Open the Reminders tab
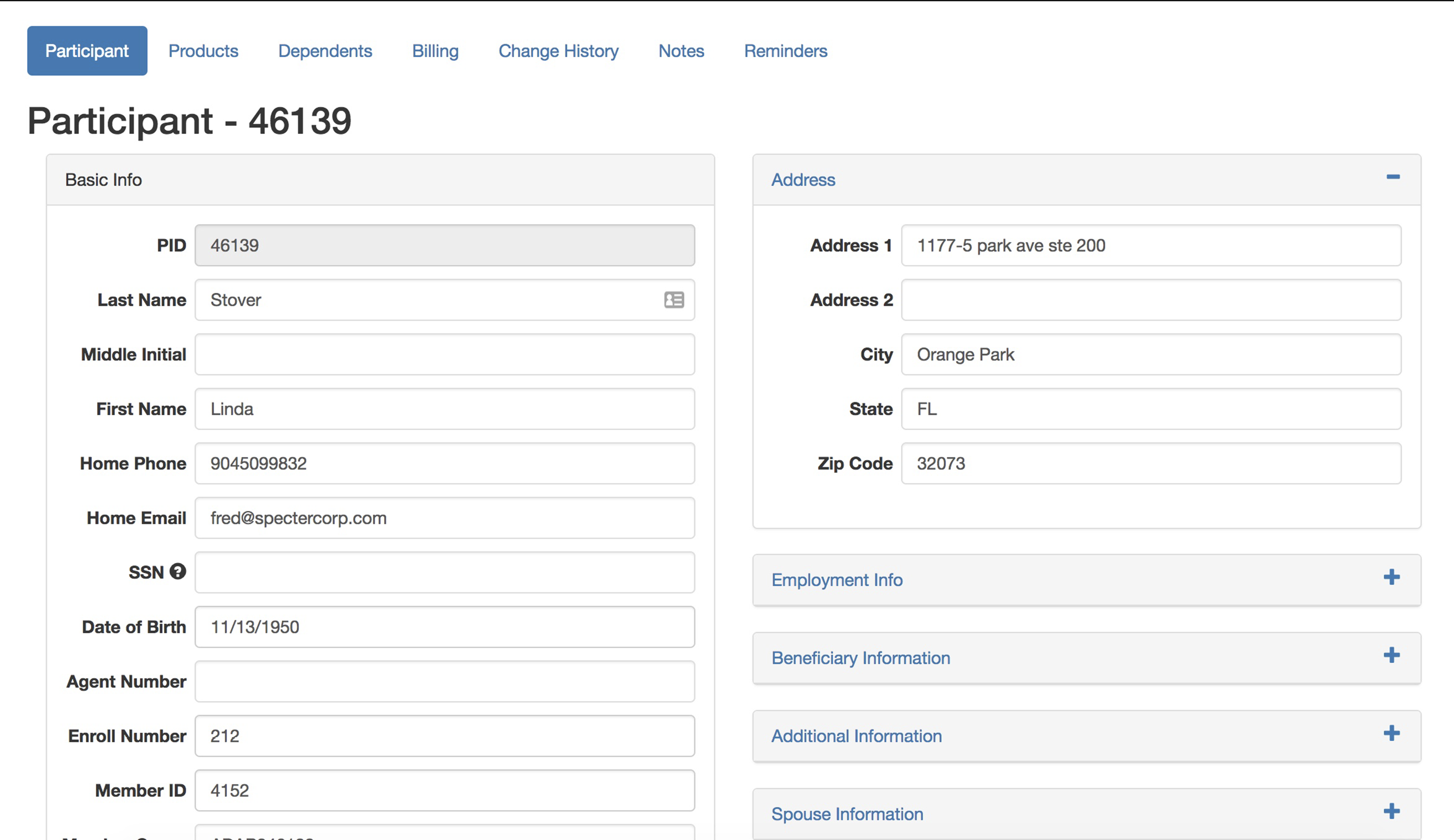The width and height of the screenshot is (1454, 840). [x=785, y=51]
